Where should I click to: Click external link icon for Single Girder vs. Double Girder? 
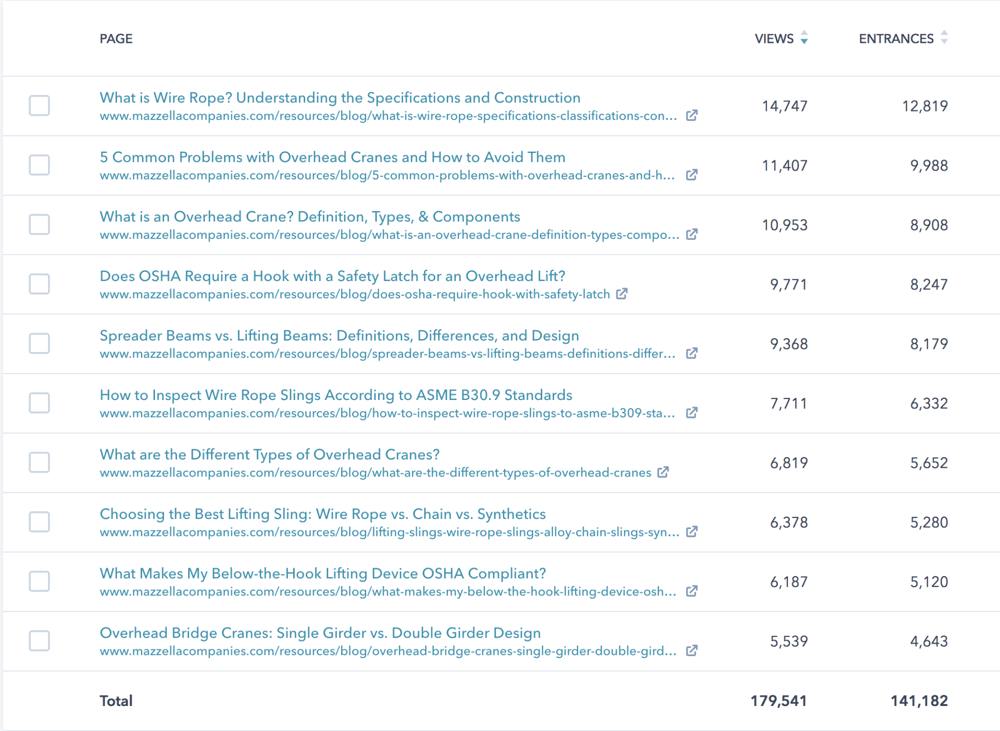[692, 651]
